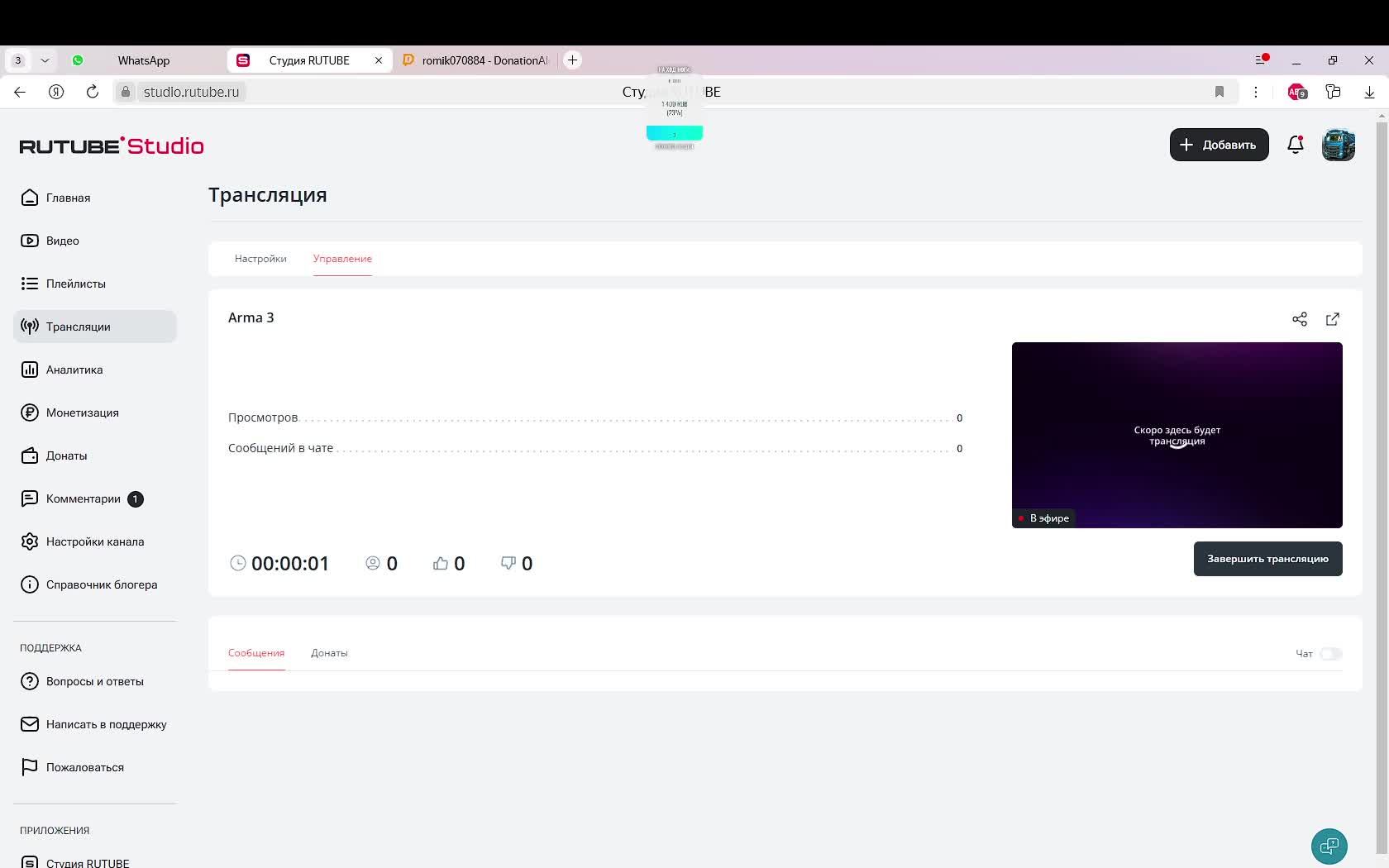
Task: Click the В эфире live badge
Action: tap(1043, 518)
